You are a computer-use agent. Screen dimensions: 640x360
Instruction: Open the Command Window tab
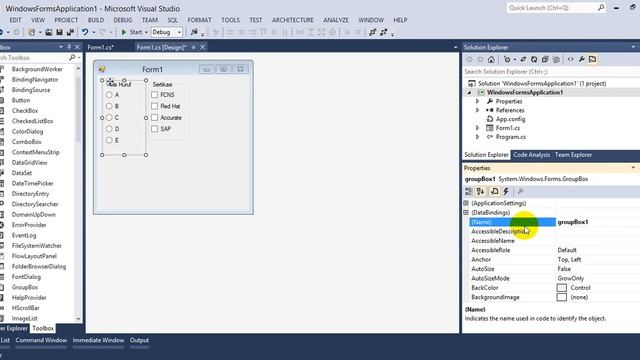[41, 340]
